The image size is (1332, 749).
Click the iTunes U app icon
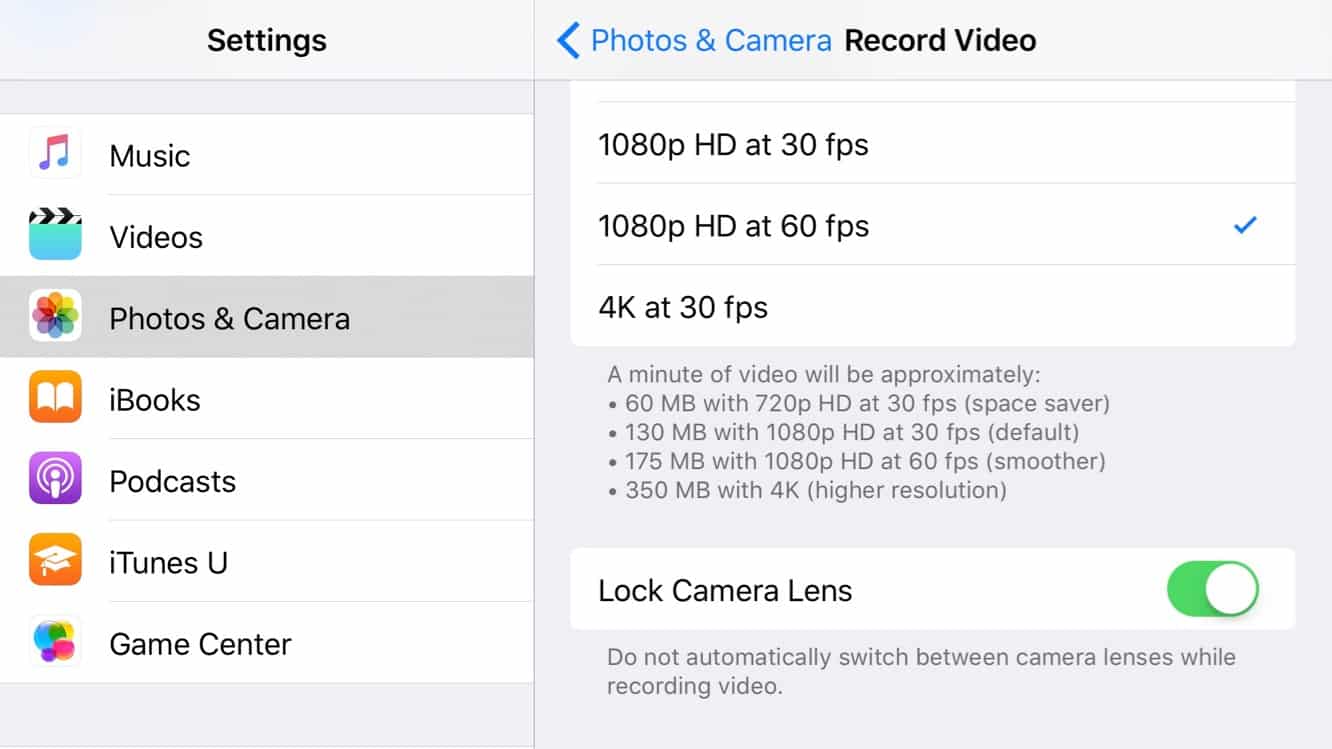pyautogui.click(x=55, y=561)
